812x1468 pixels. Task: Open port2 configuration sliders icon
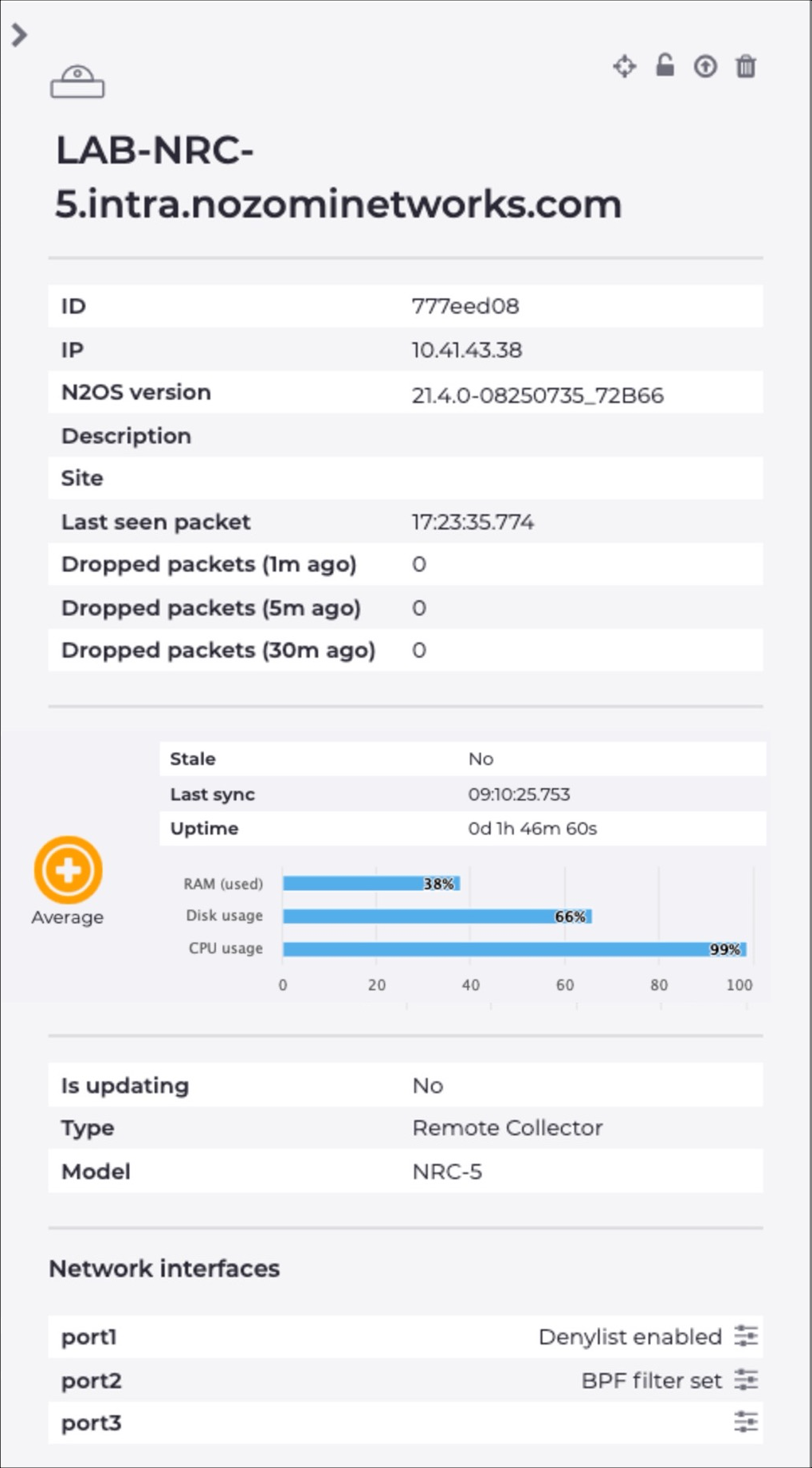(746, 1380)
